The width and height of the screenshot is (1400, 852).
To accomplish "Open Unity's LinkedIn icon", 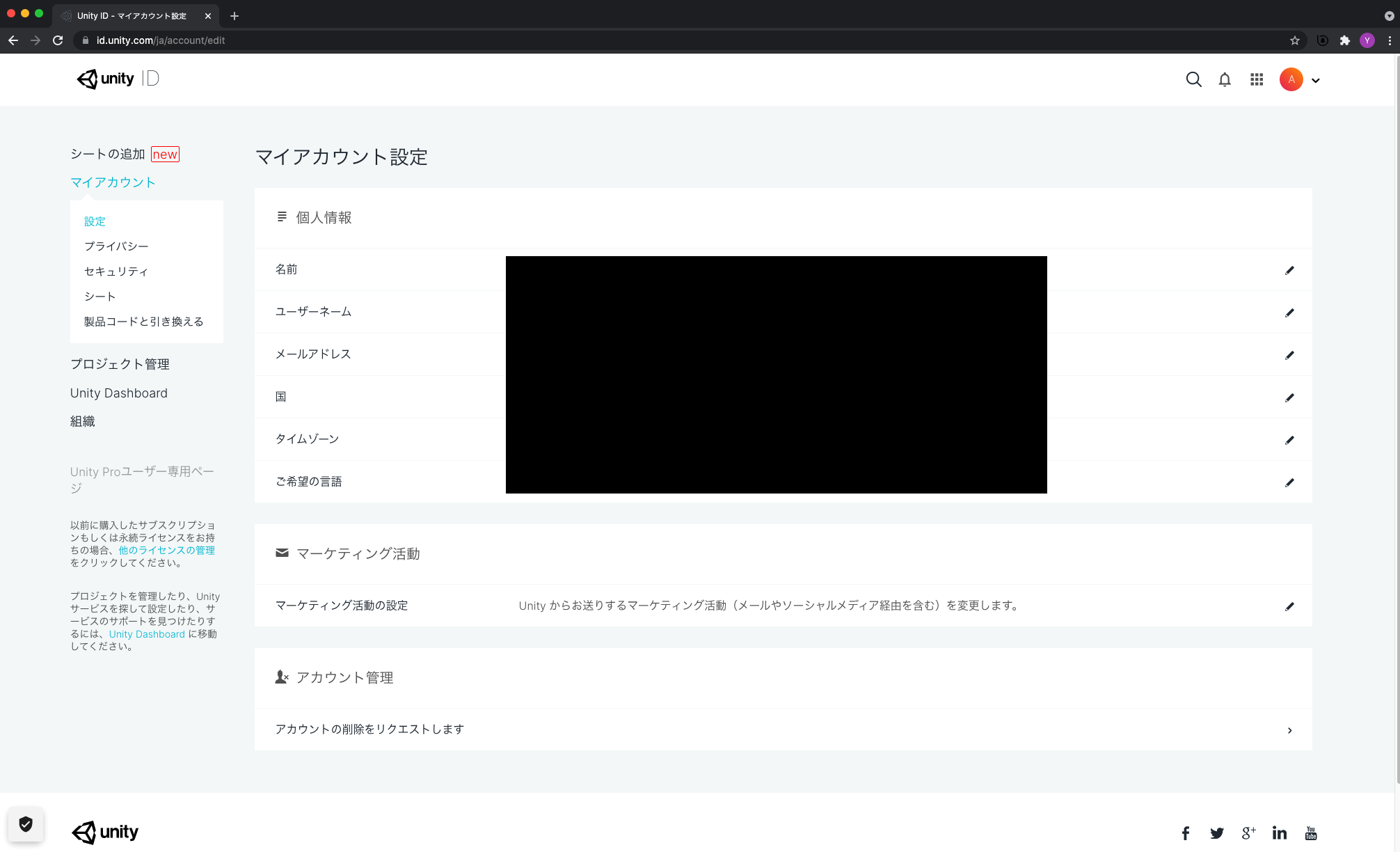I will tap(1280, 833).
